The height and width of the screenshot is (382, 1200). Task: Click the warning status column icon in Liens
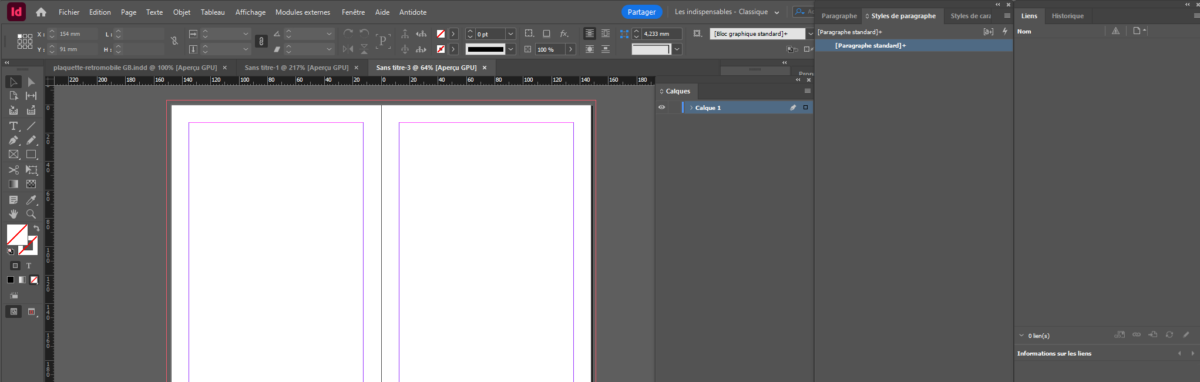click(x=1116, y=32)
